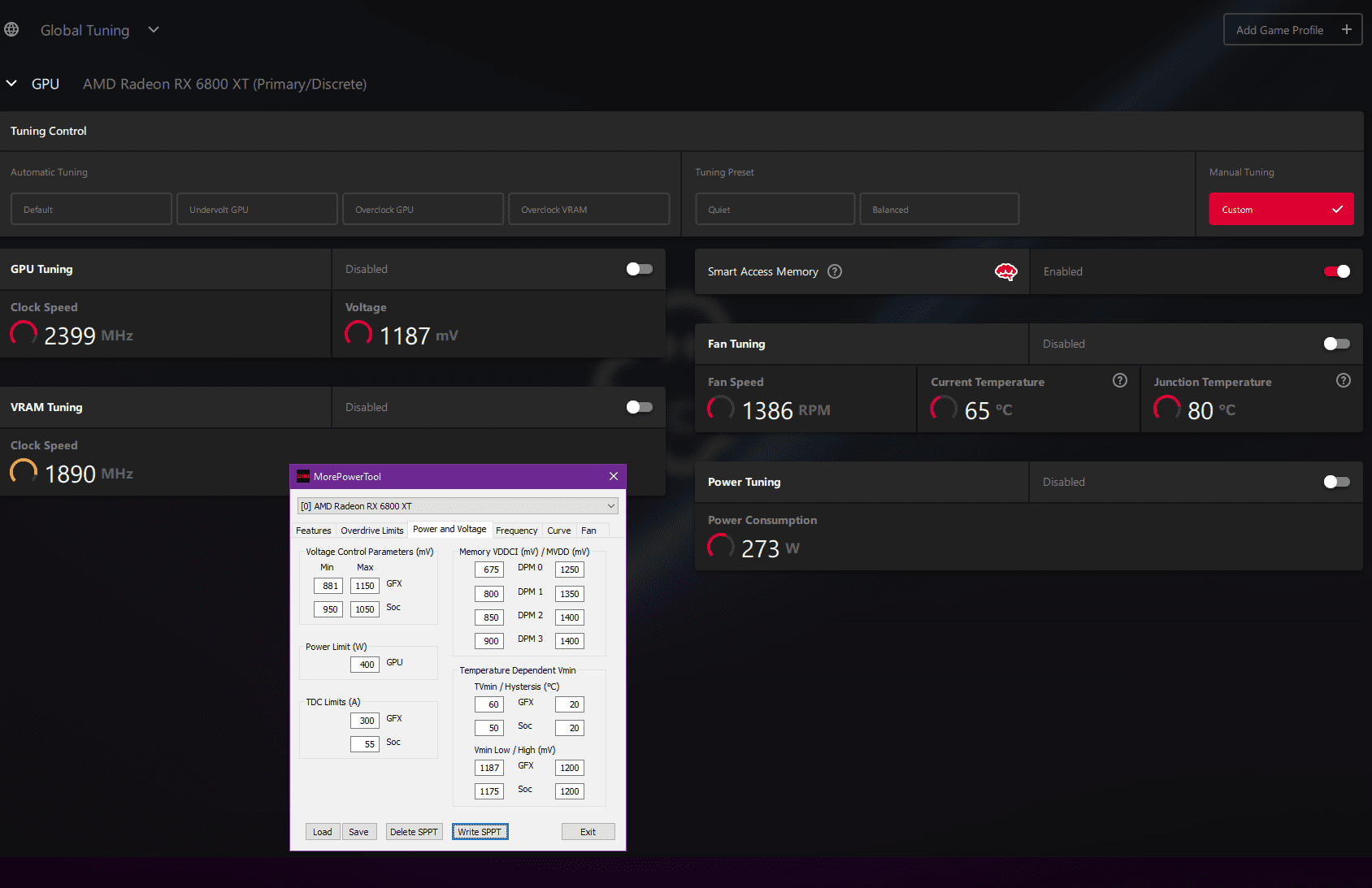Screen dimensions: 1372x888
Task: Click the VRAM Clock Speed gauge icon
Action: click(24, 472)
